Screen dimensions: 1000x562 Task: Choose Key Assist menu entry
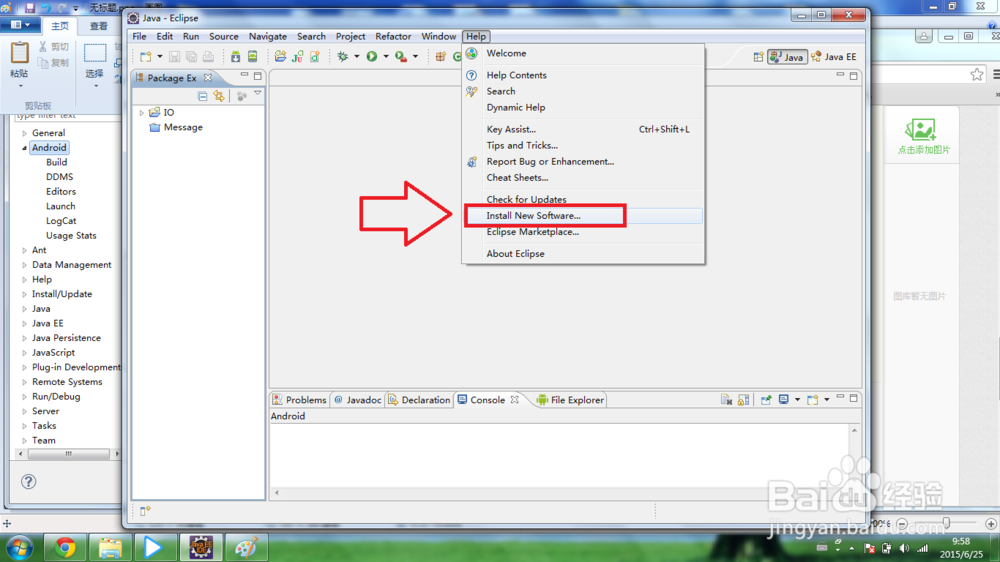click(x=583, y=129)
